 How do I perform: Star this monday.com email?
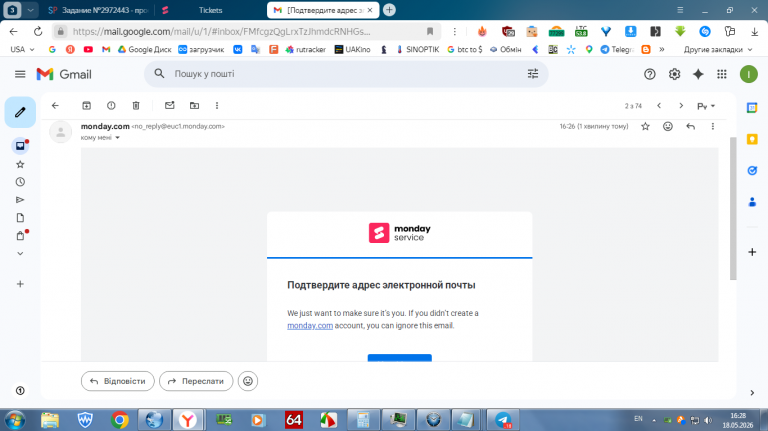[646, 126]
